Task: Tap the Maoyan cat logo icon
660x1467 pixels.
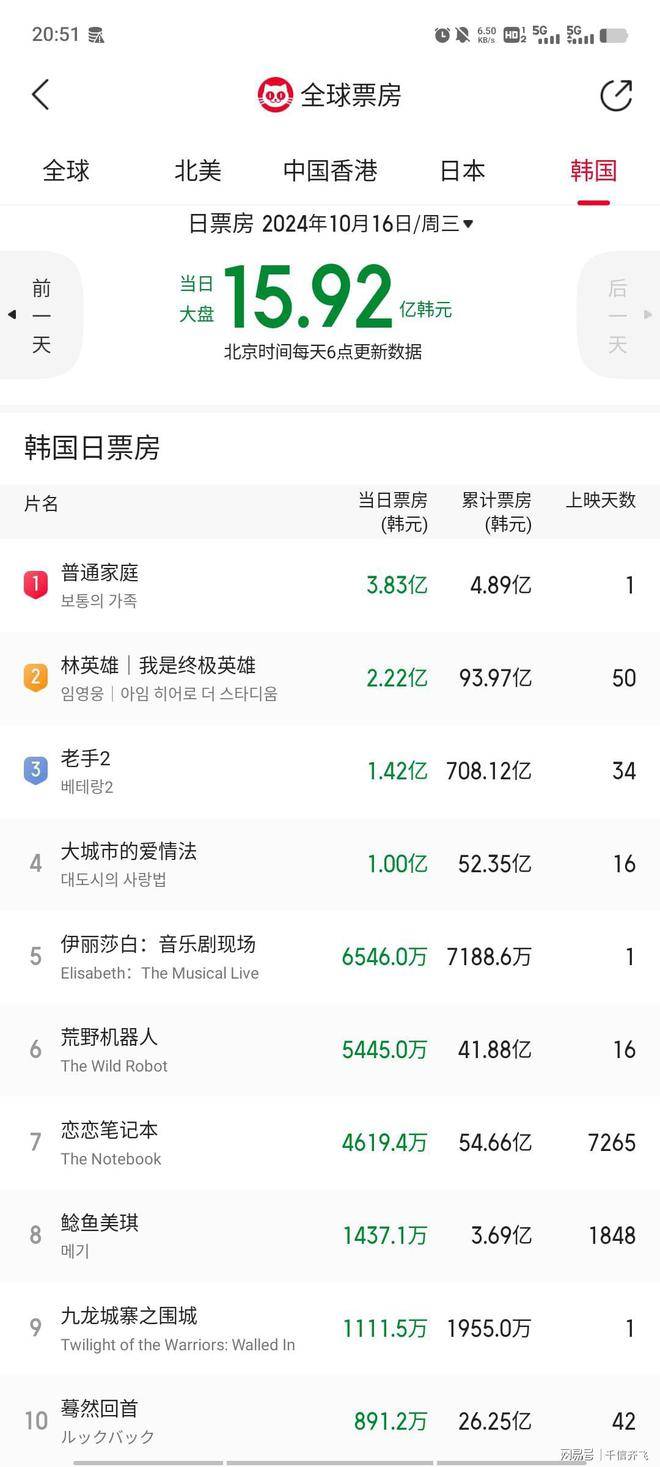Action: 275,95
